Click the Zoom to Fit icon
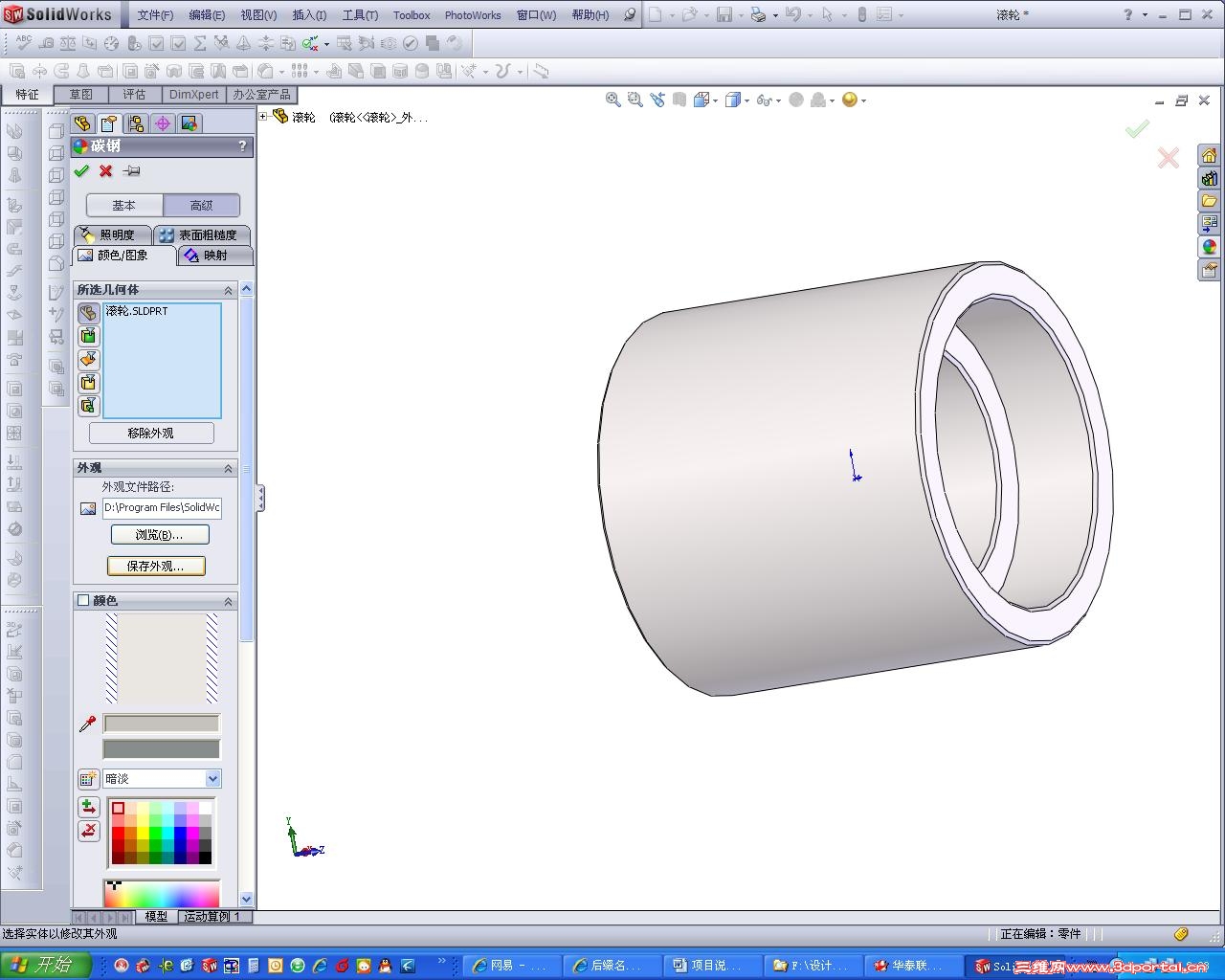The width and height of the screenshot is (1225, 980). [x=612, y=100]
